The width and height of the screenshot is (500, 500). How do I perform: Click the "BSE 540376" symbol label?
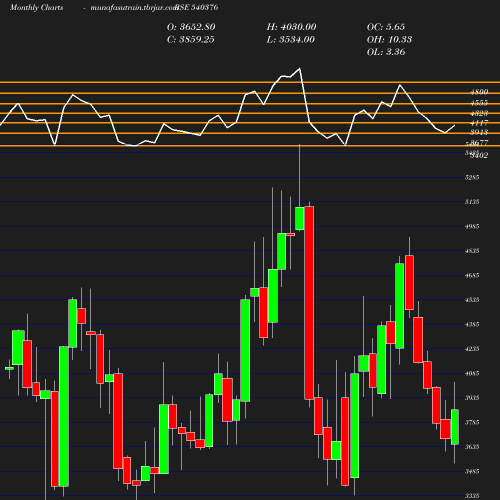click(x=197, y=7)
